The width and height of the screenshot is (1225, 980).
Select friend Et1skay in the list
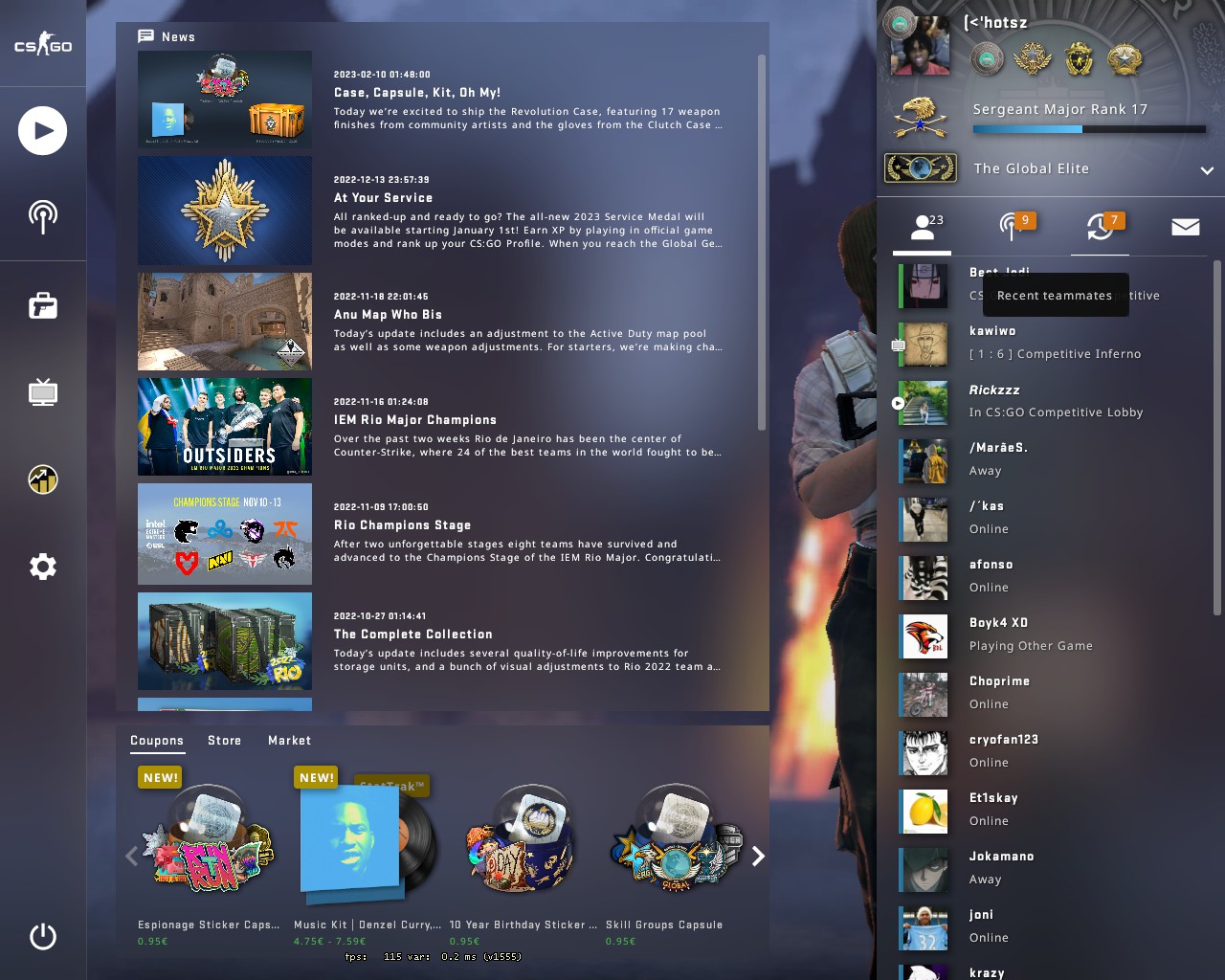click(1053, 810)
